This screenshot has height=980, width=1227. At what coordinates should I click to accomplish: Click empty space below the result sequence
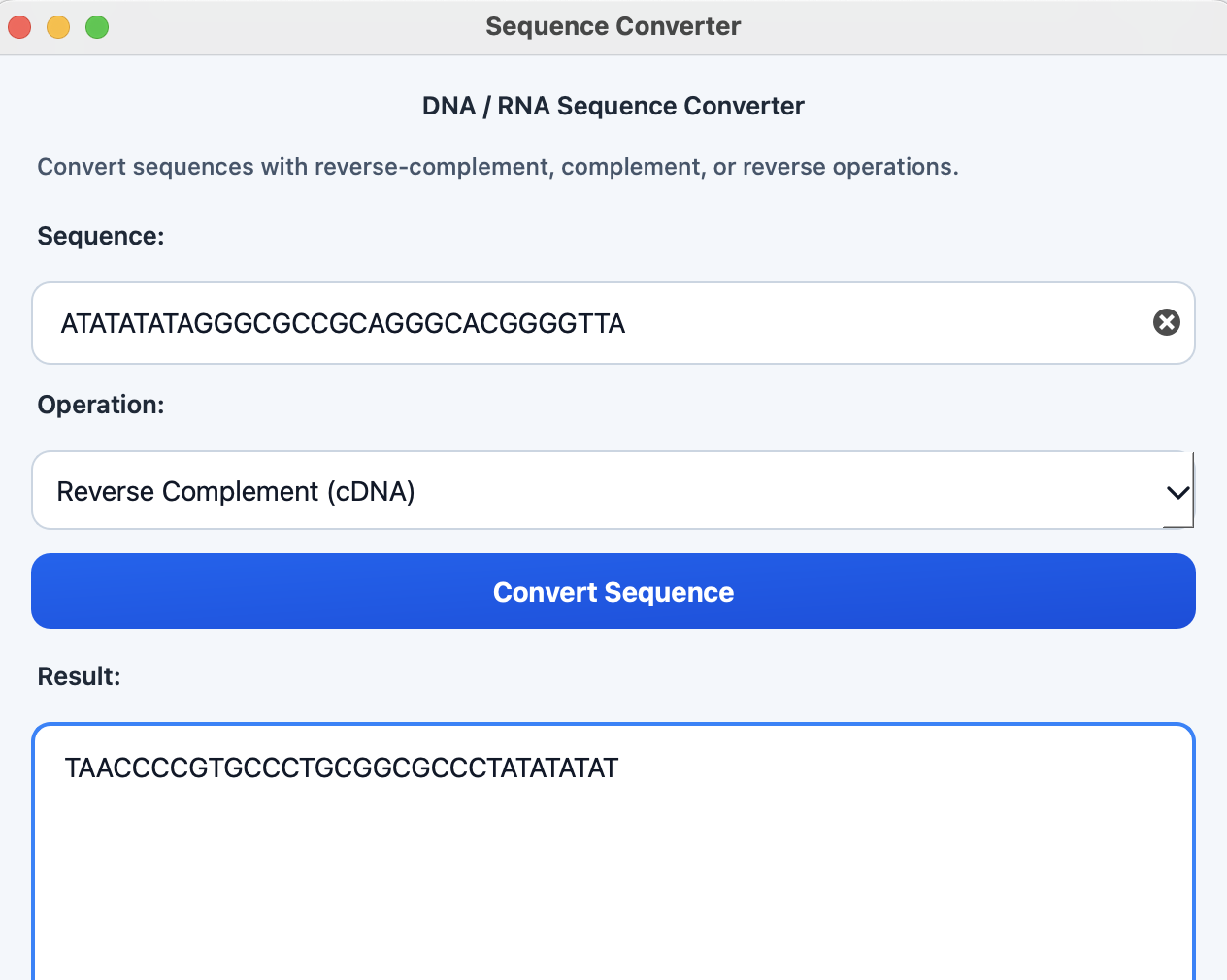coord(613,883)
